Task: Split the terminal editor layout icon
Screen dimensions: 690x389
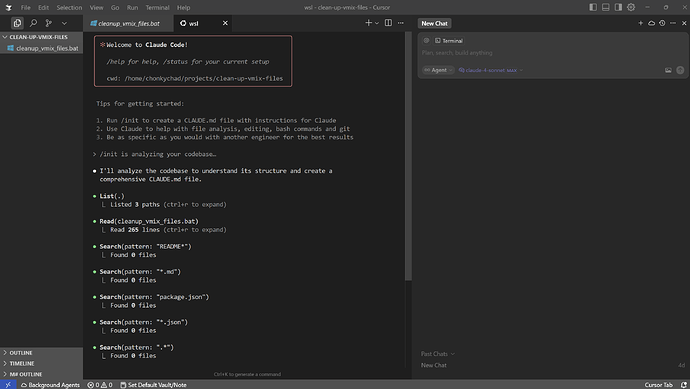Action: coord(388,23)
